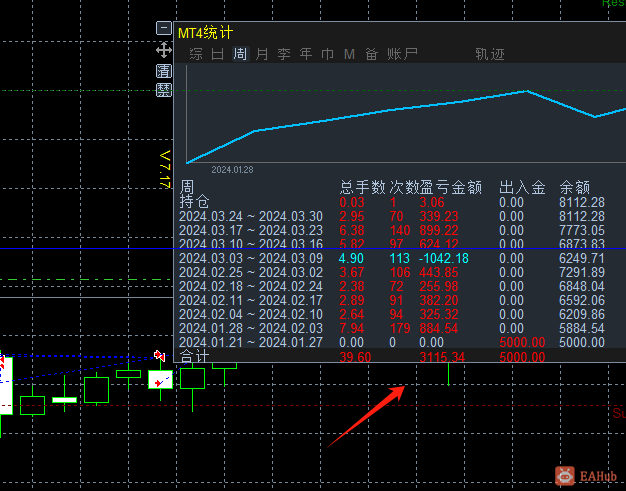Click the trade count 140

(x=400, y=230)
